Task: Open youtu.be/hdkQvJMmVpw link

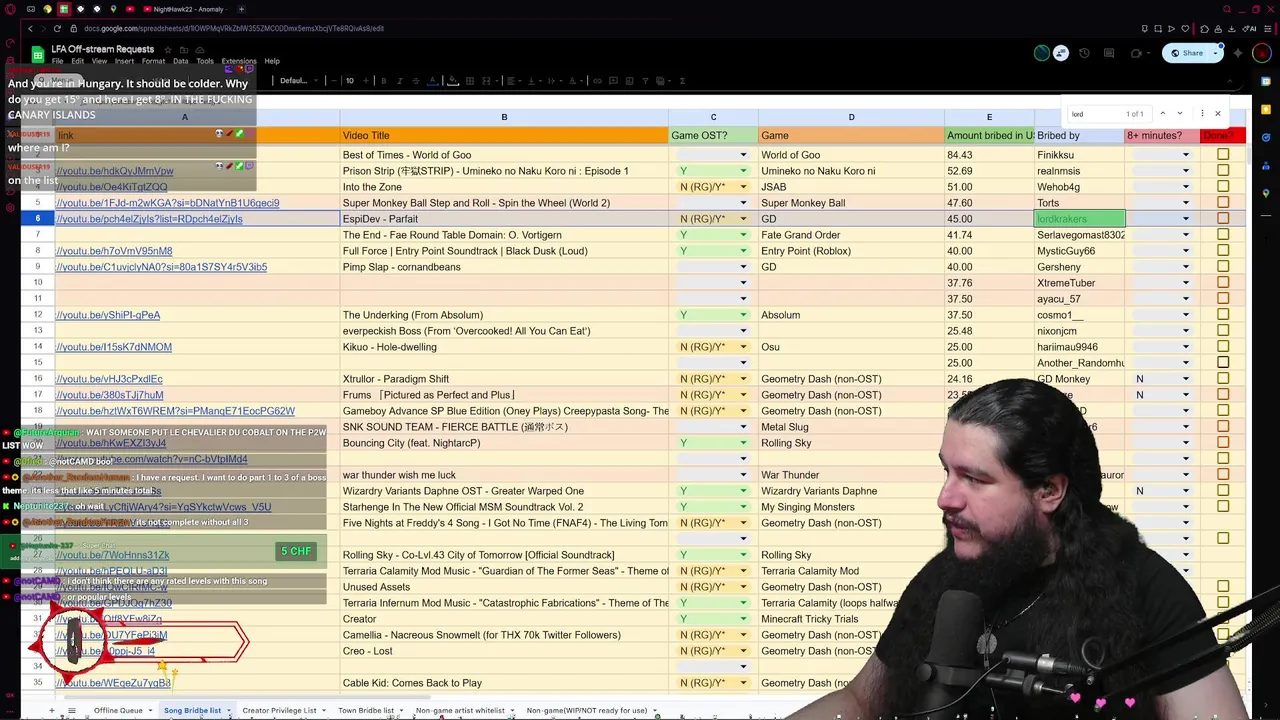Action: [x=115, y=171]
